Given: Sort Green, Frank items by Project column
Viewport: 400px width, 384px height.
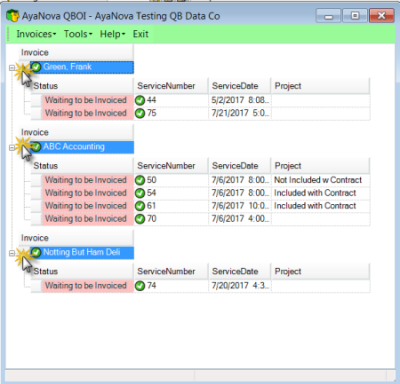Looking at the screenshot, I should (321, 86).
